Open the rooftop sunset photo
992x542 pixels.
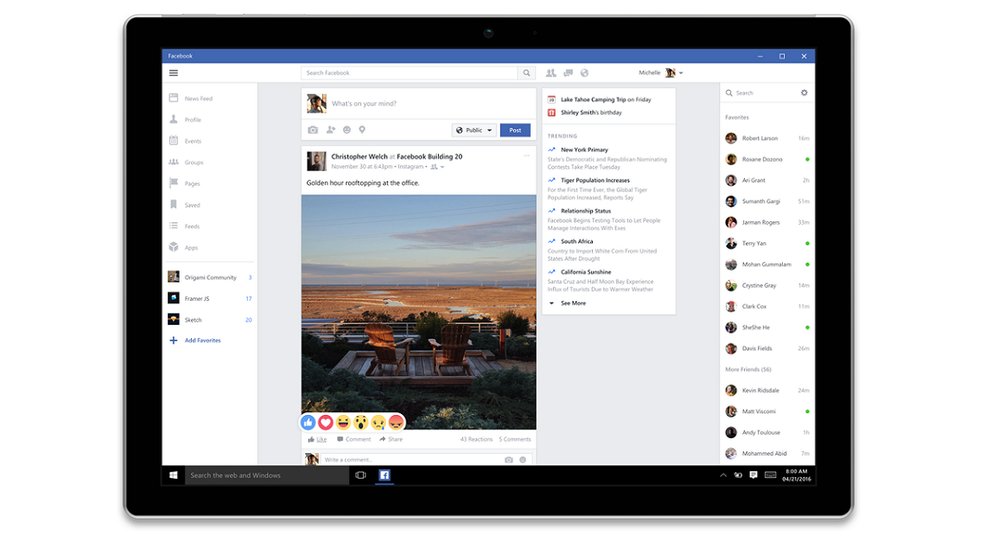coord(419,312)
